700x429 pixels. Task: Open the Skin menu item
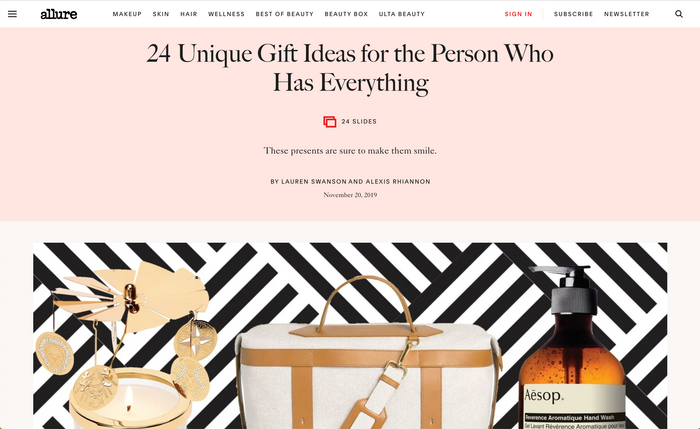tap(161, 14)
